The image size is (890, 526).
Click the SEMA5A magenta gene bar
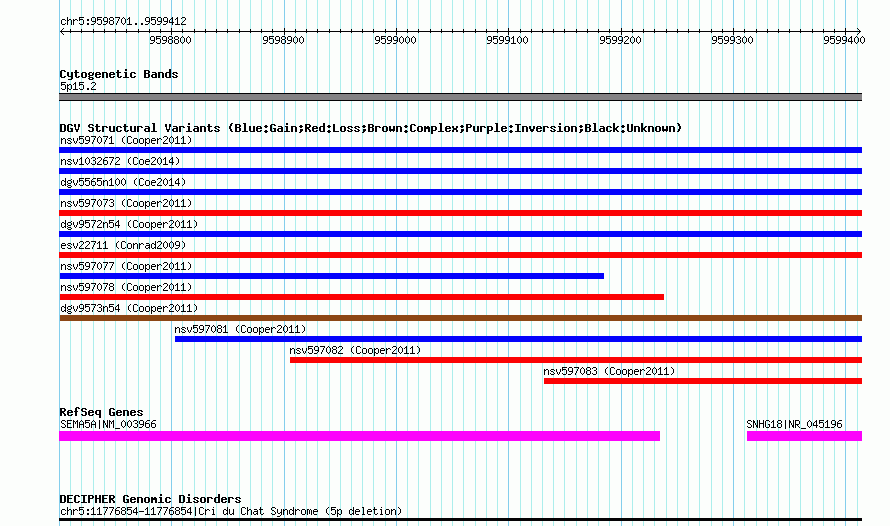(359, 436)
